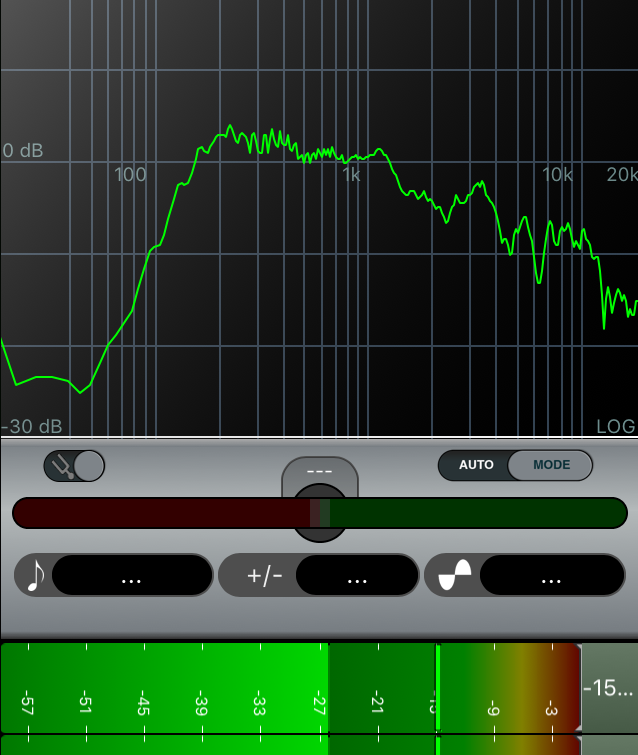The image size is (638, 755).
Task: Tap the sine wave frequency icon
Action: (455, 576)
